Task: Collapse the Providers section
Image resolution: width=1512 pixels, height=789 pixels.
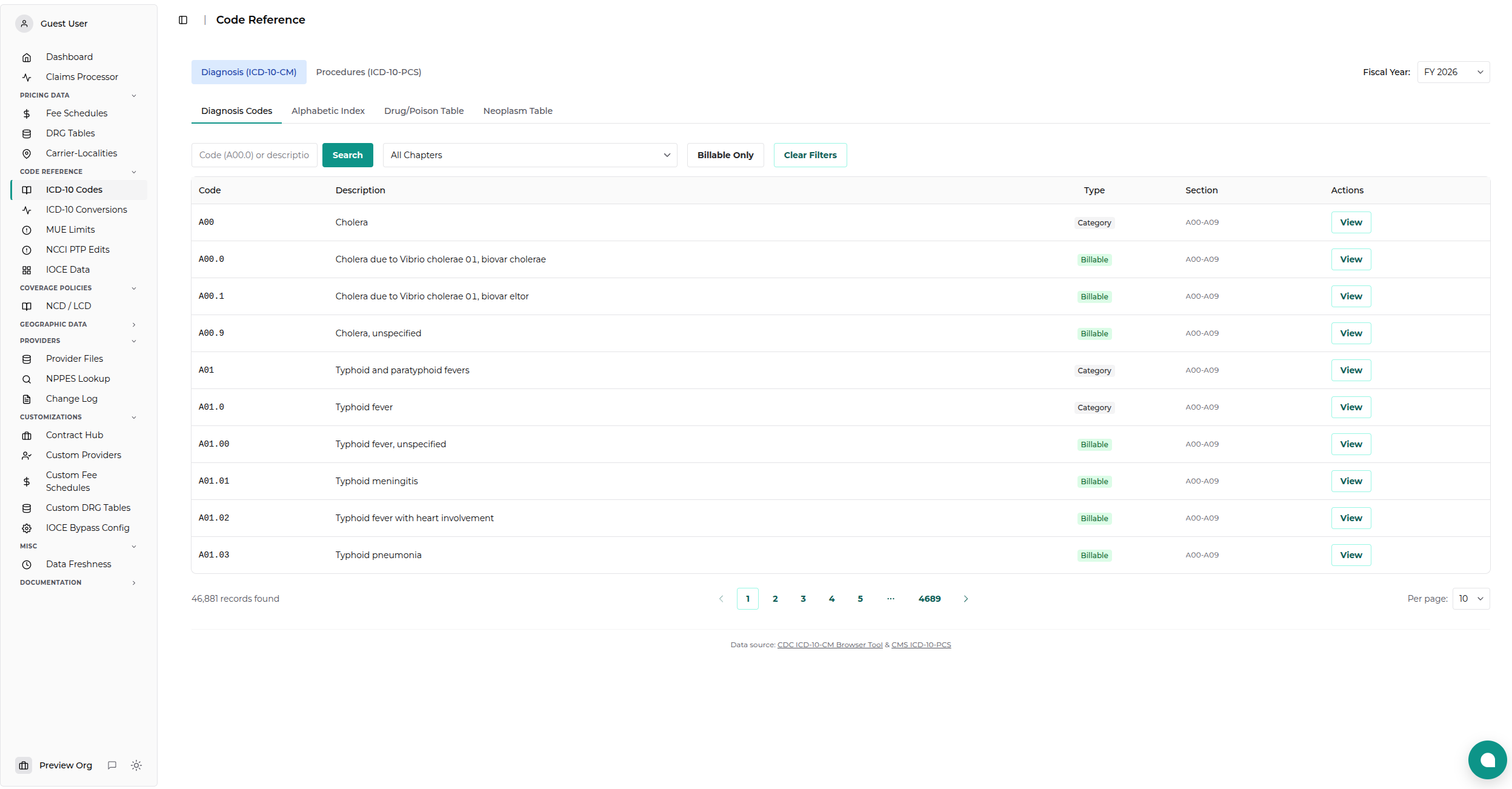Action: coord(78,341)
